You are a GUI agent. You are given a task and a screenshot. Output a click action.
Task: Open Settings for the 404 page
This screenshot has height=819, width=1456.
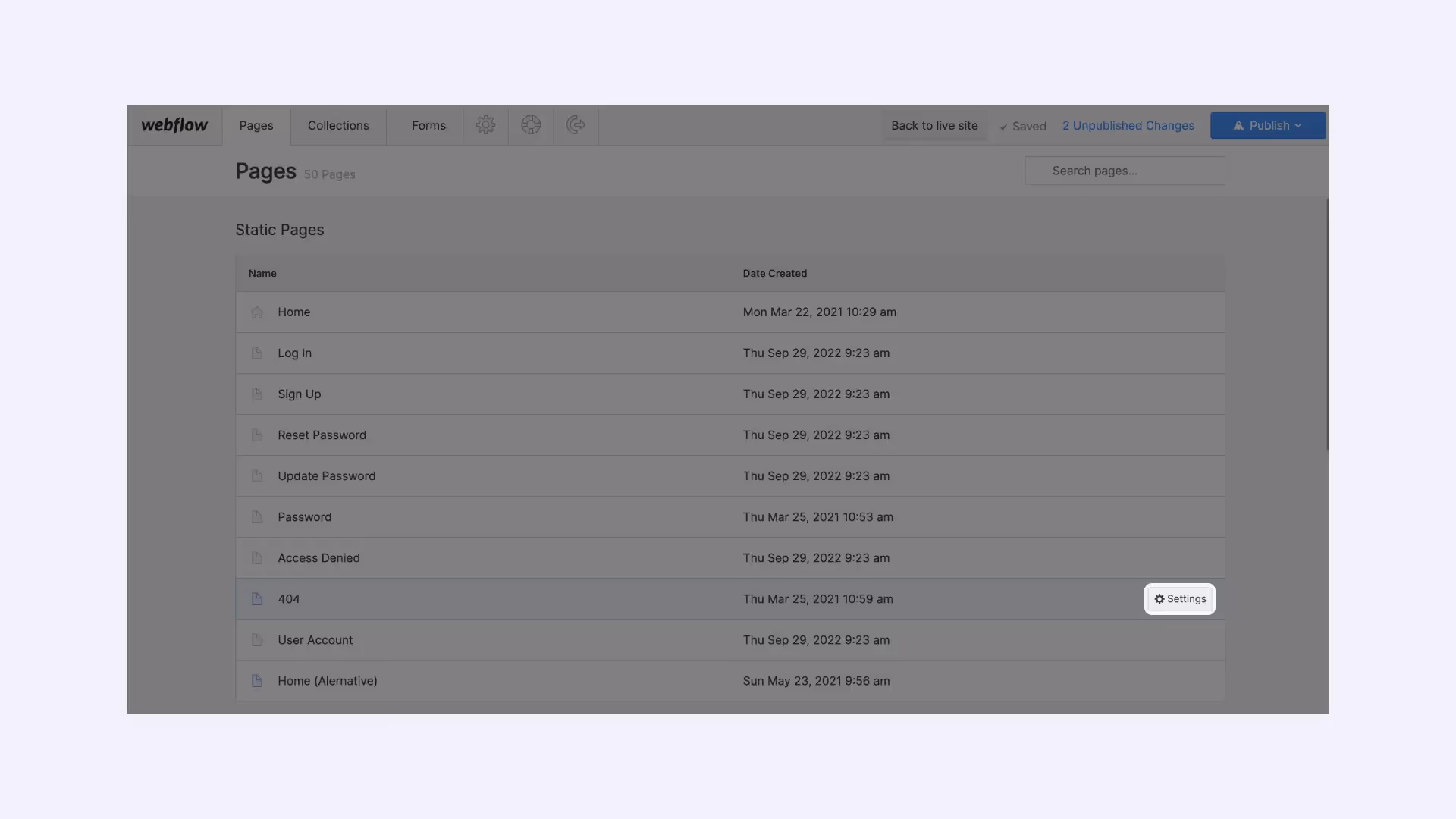1180,599
